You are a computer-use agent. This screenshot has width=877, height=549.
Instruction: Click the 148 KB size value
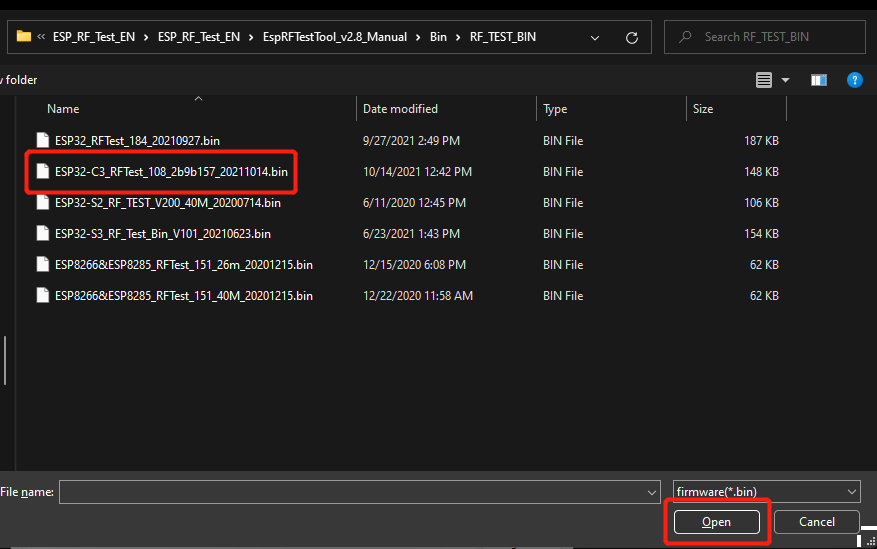click(761, 172)
